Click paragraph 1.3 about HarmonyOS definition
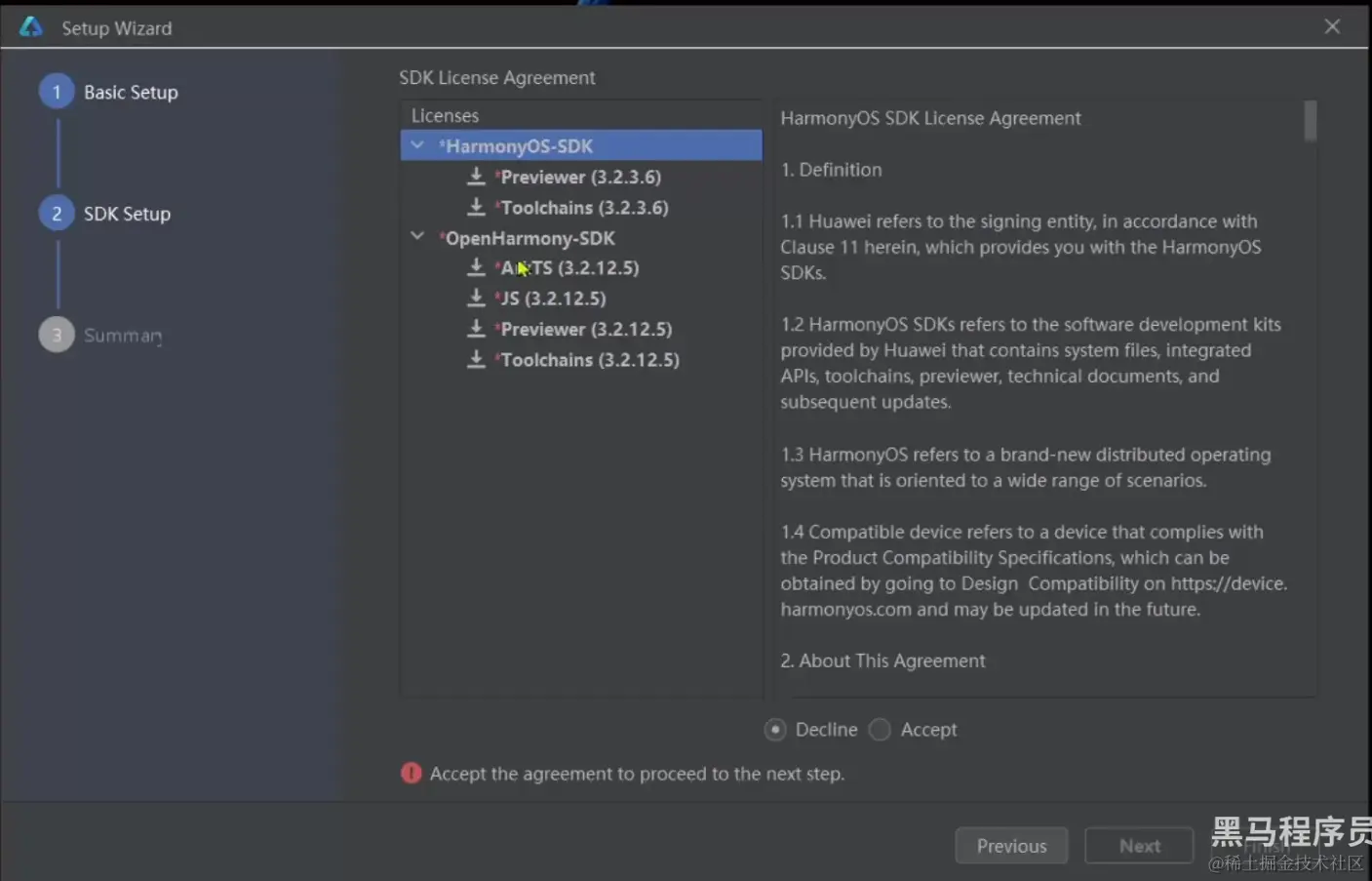1372x881 pixels. 1026,467
